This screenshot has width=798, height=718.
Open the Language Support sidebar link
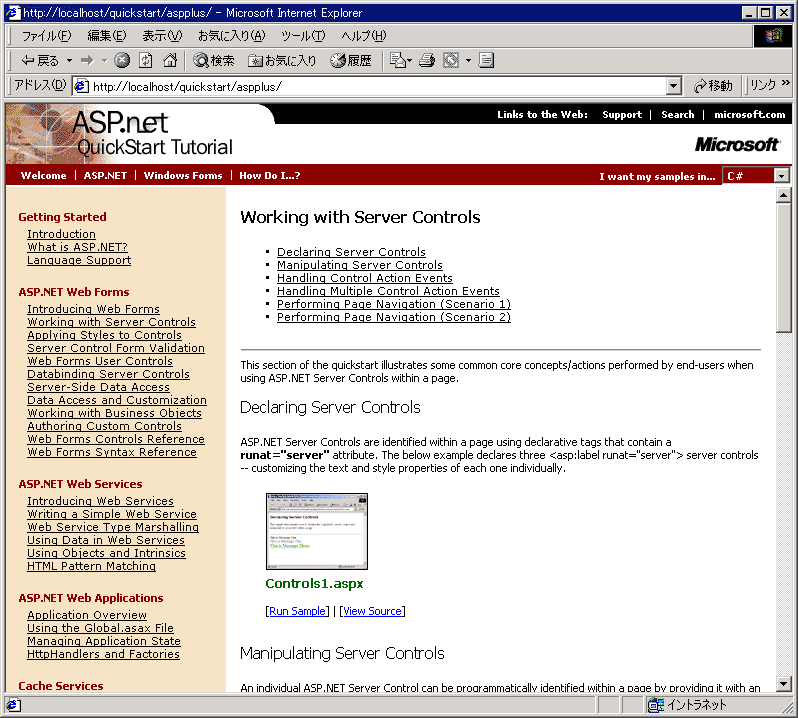click(79, 260)
